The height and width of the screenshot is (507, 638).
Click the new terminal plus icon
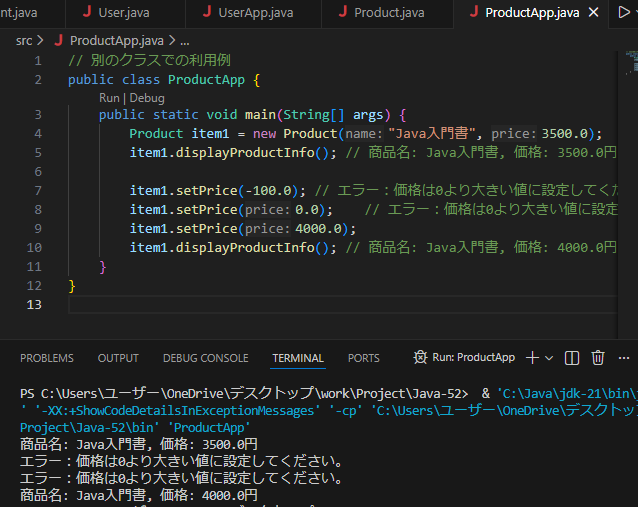533,357
